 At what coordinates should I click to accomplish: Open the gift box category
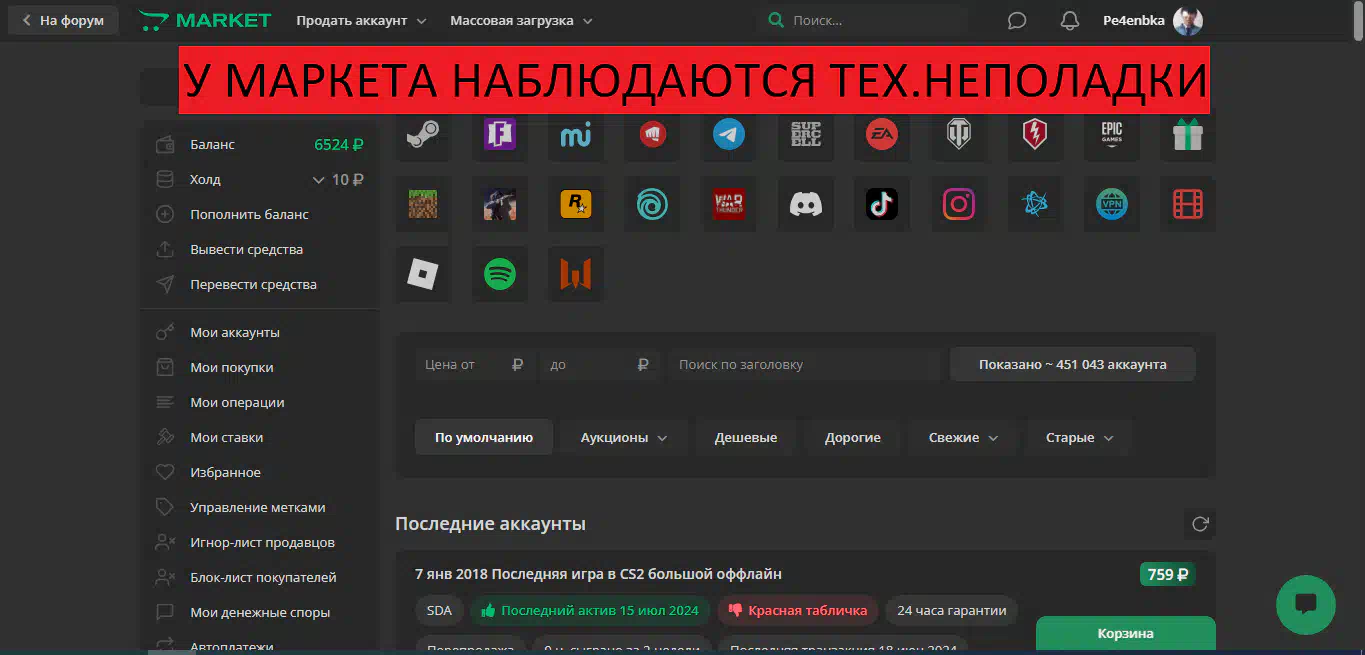click(1188, 134)
